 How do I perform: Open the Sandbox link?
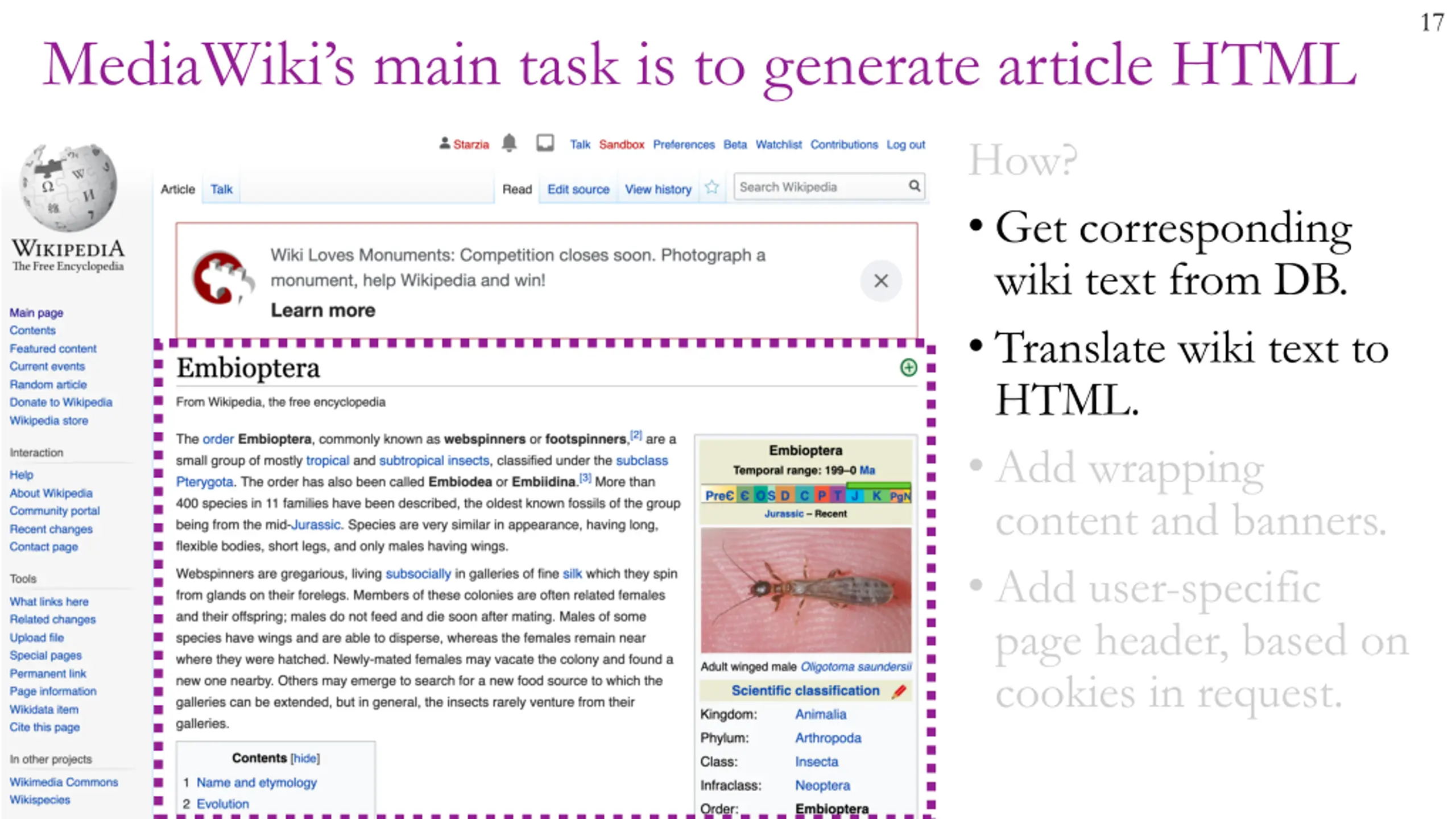coord(621,144)
